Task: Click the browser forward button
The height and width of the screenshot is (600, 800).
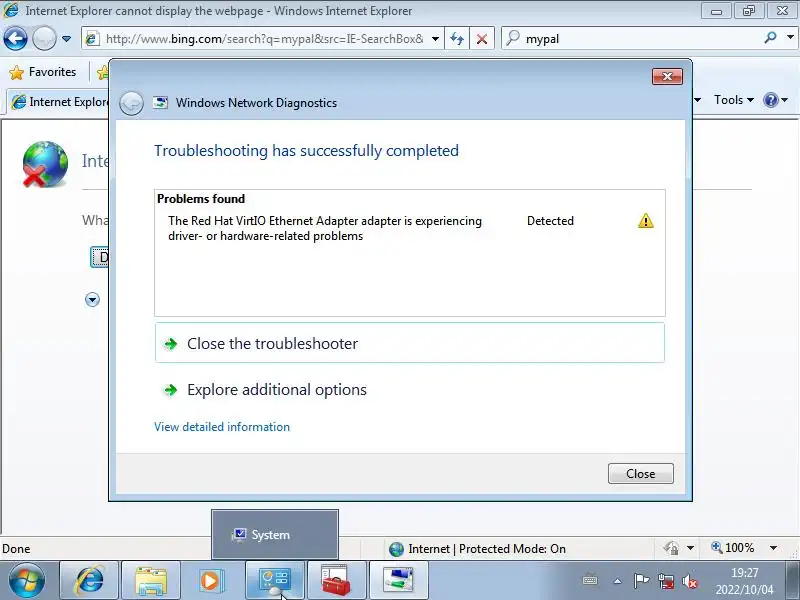Action: (44, 38)
